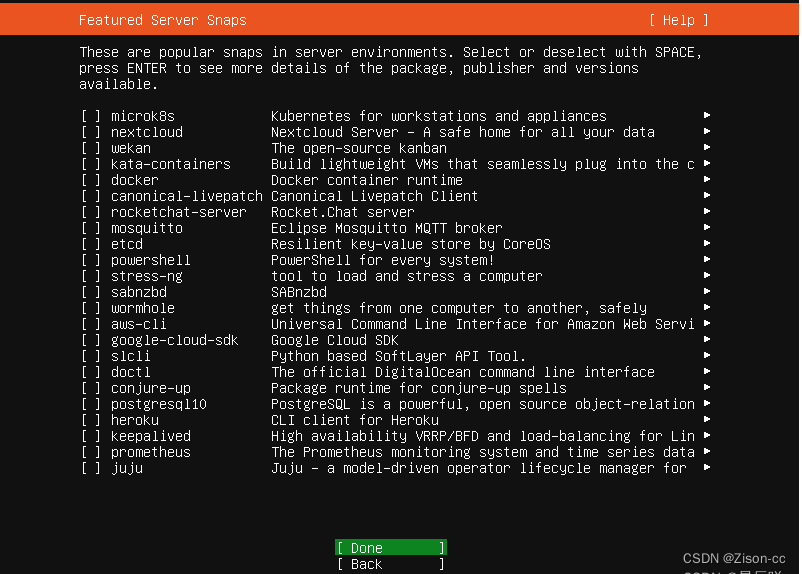802x574 pixels.
Task: Check the canonical-livepatch box
Action: (91, 196)
